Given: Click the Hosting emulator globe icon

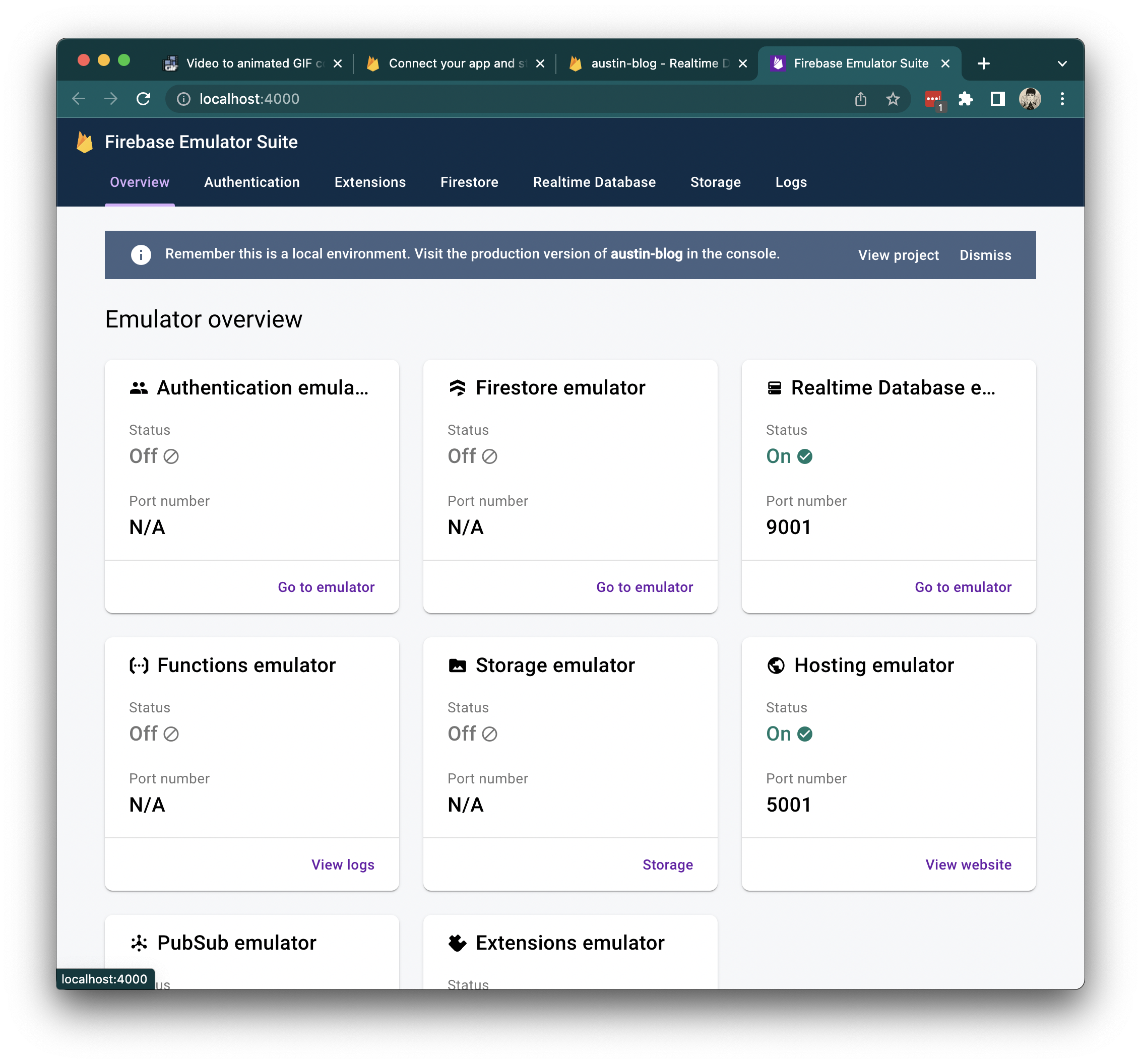Looking at the screenshot, I should pos(776,666).
